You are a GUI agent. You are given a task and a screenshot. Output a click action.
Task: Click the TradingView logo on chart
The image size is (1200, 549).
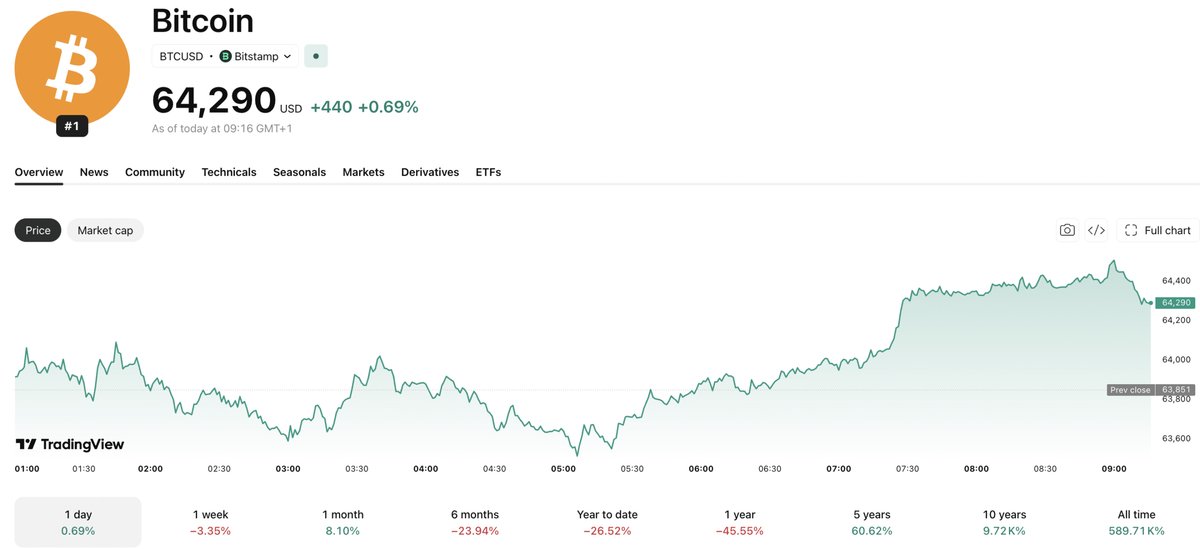point(70,444)
